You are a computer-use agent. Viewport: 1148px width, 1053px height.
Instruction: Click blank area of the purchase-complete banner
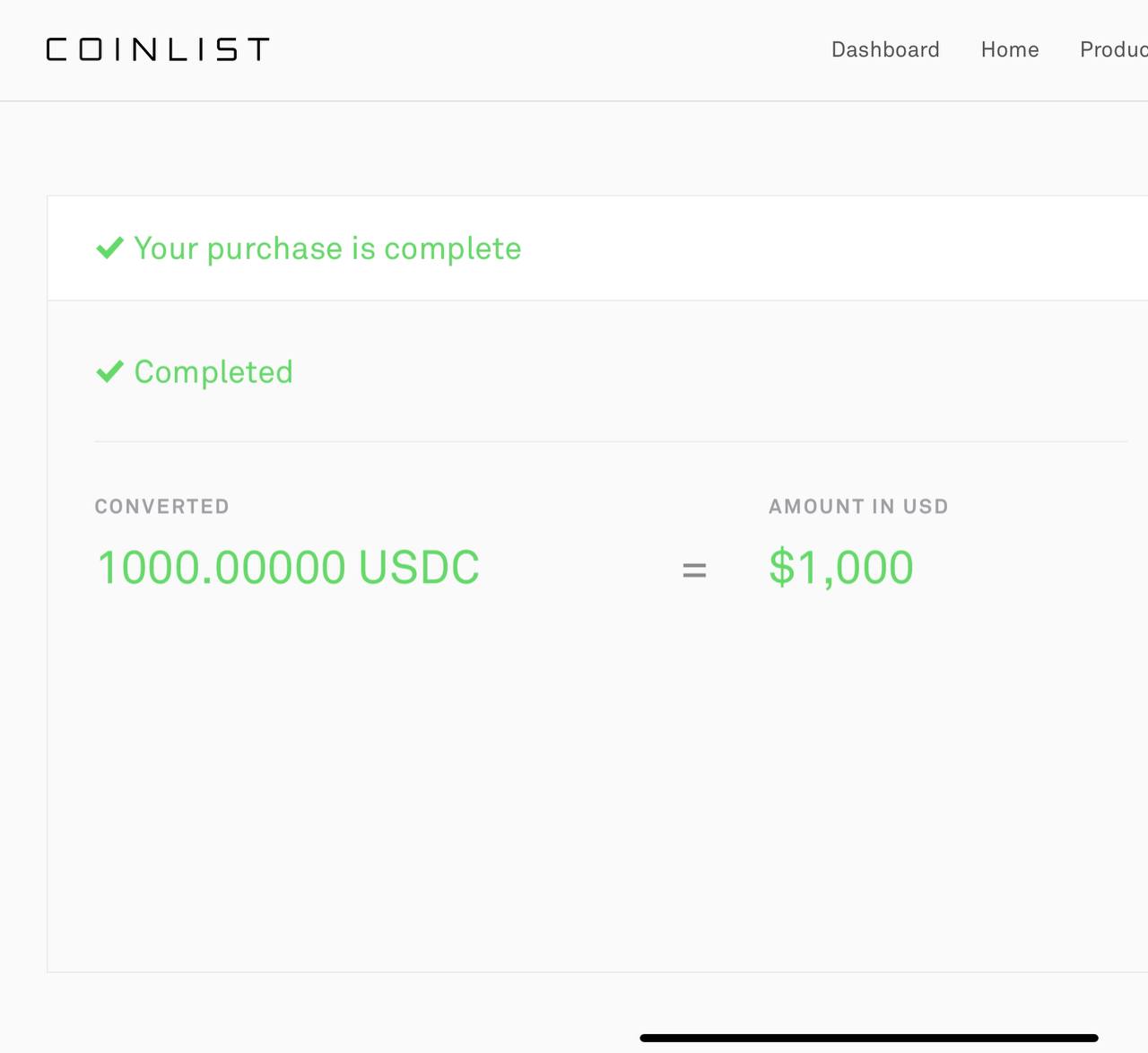[x=807, y=248]
